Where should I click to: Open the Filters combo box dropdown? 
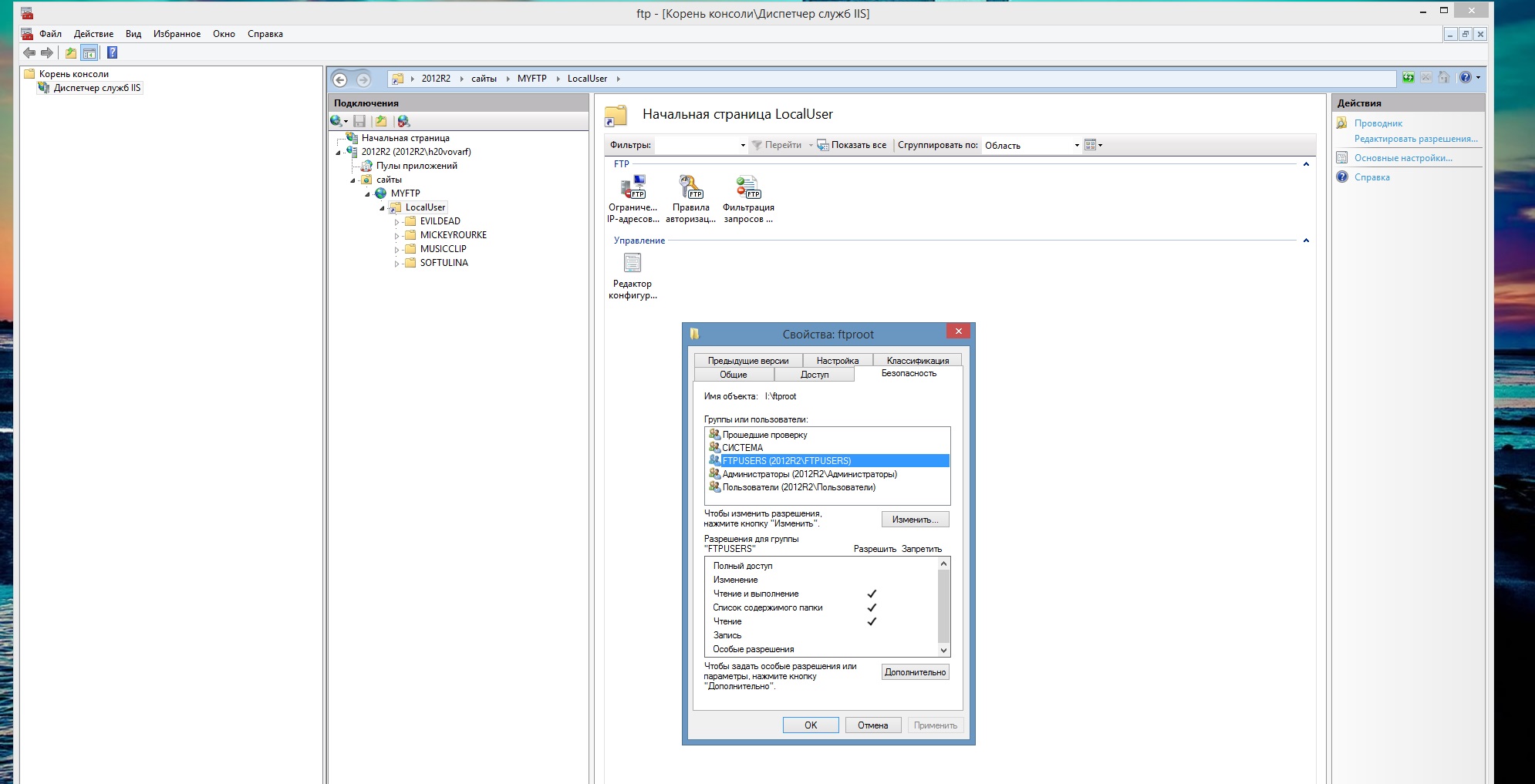coord(743,146)
